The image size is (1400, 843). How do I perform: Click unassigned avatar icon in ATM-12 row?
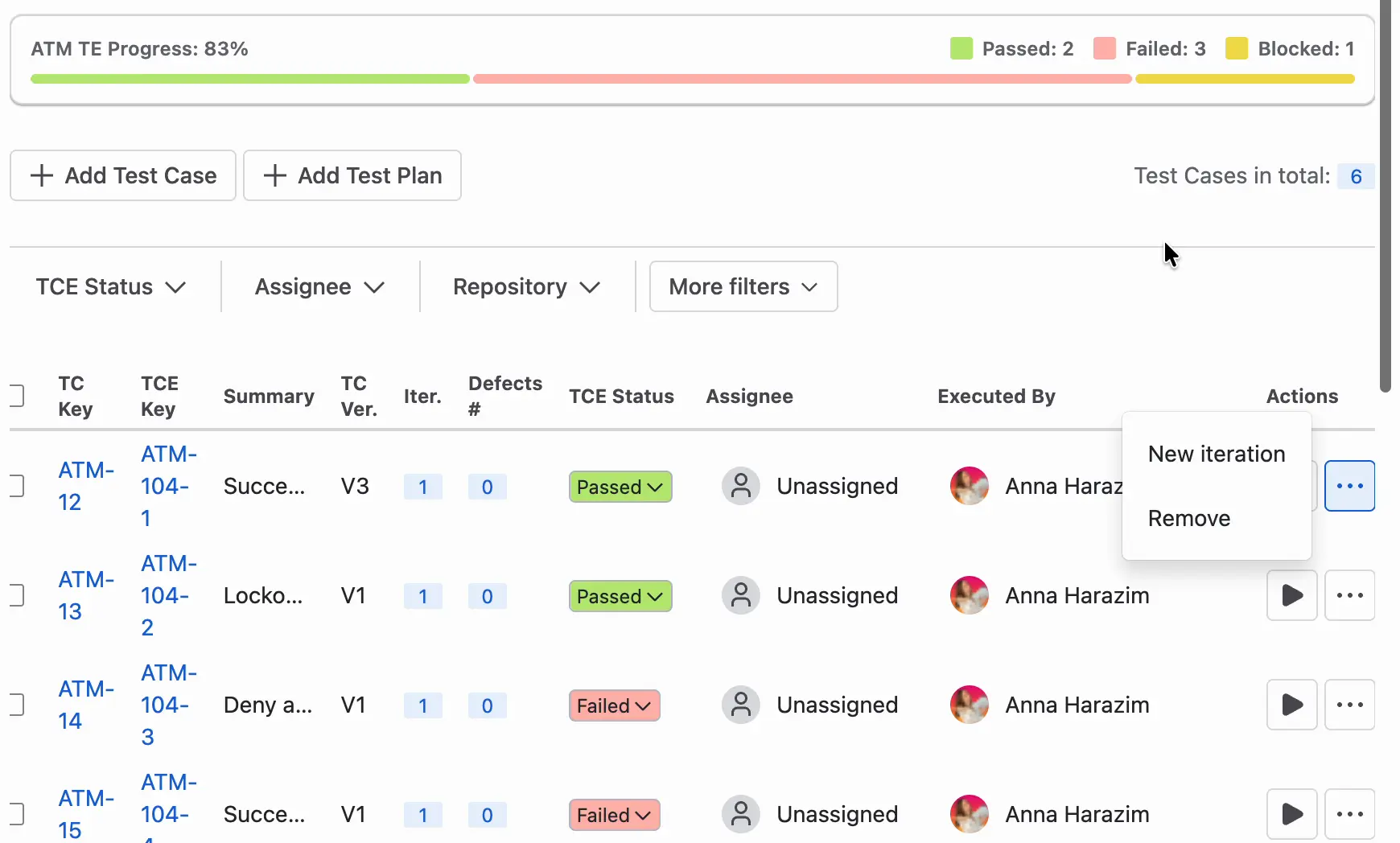pyautogui.click(x=741, y=486)
